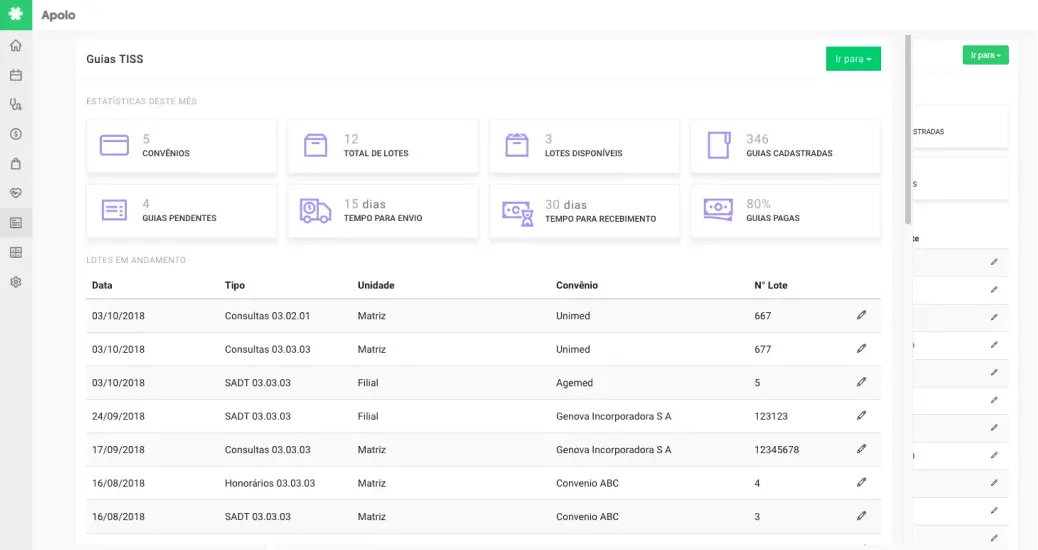Click the Agemed convênio cell
The height and width of the screenshot is (550, 1038).
coord(574,383)
